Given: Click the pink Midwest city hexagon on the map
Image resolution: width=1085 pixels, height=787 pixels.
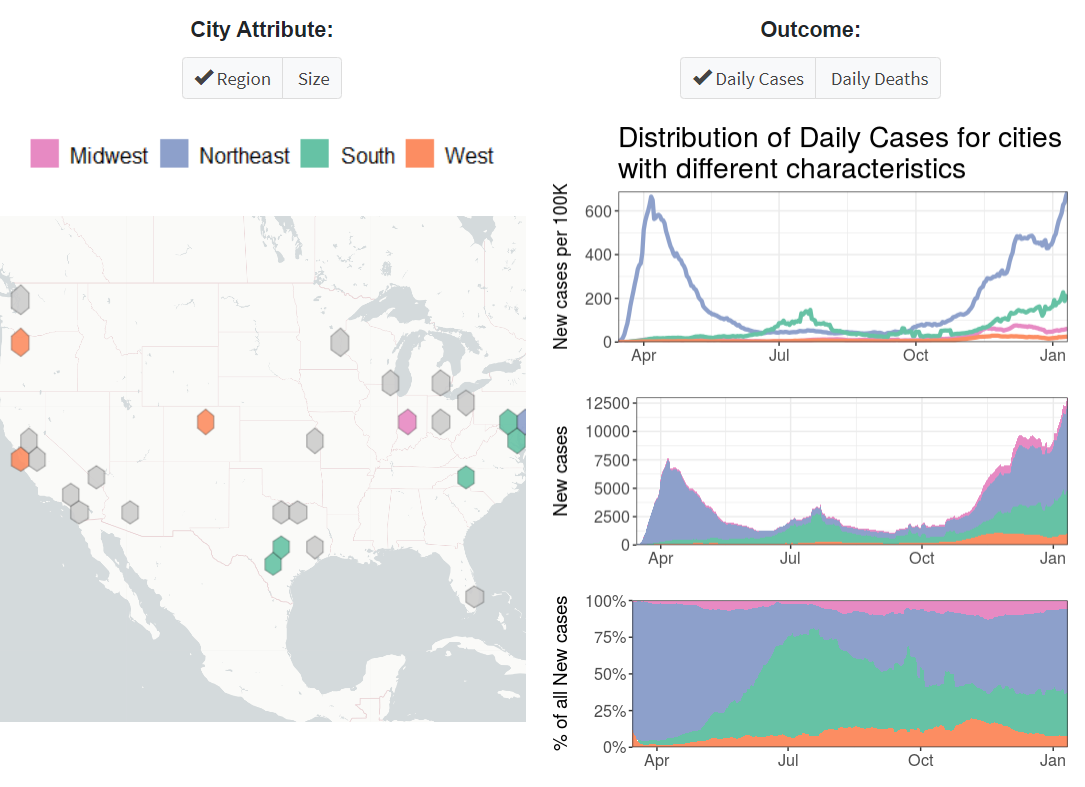Looking at the screenshot, I should 406,422.
